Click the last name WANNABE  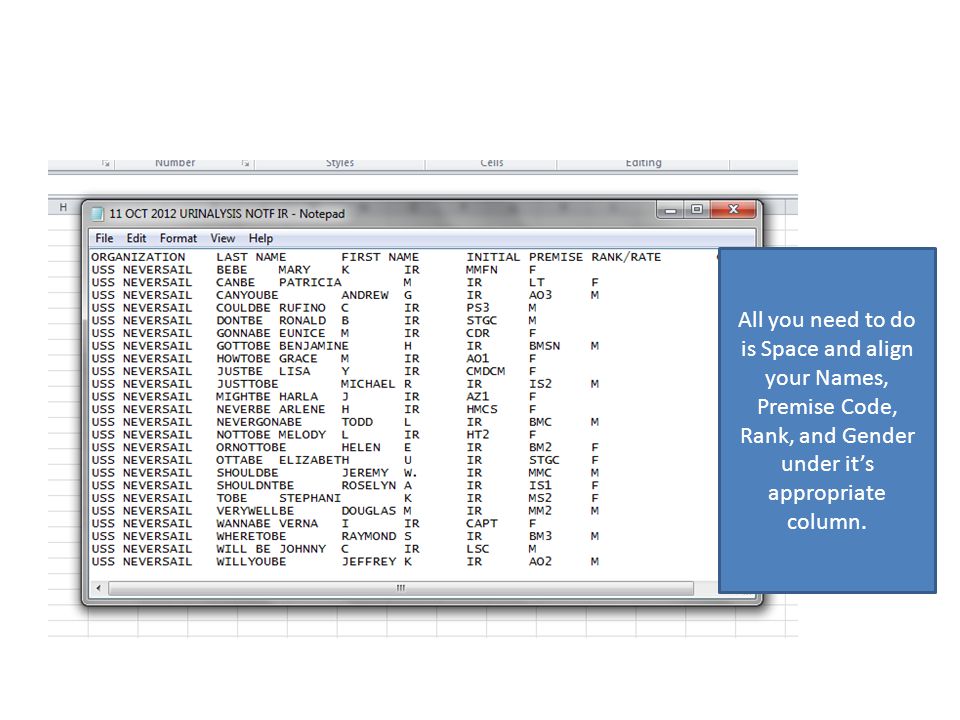pos(243,523)
